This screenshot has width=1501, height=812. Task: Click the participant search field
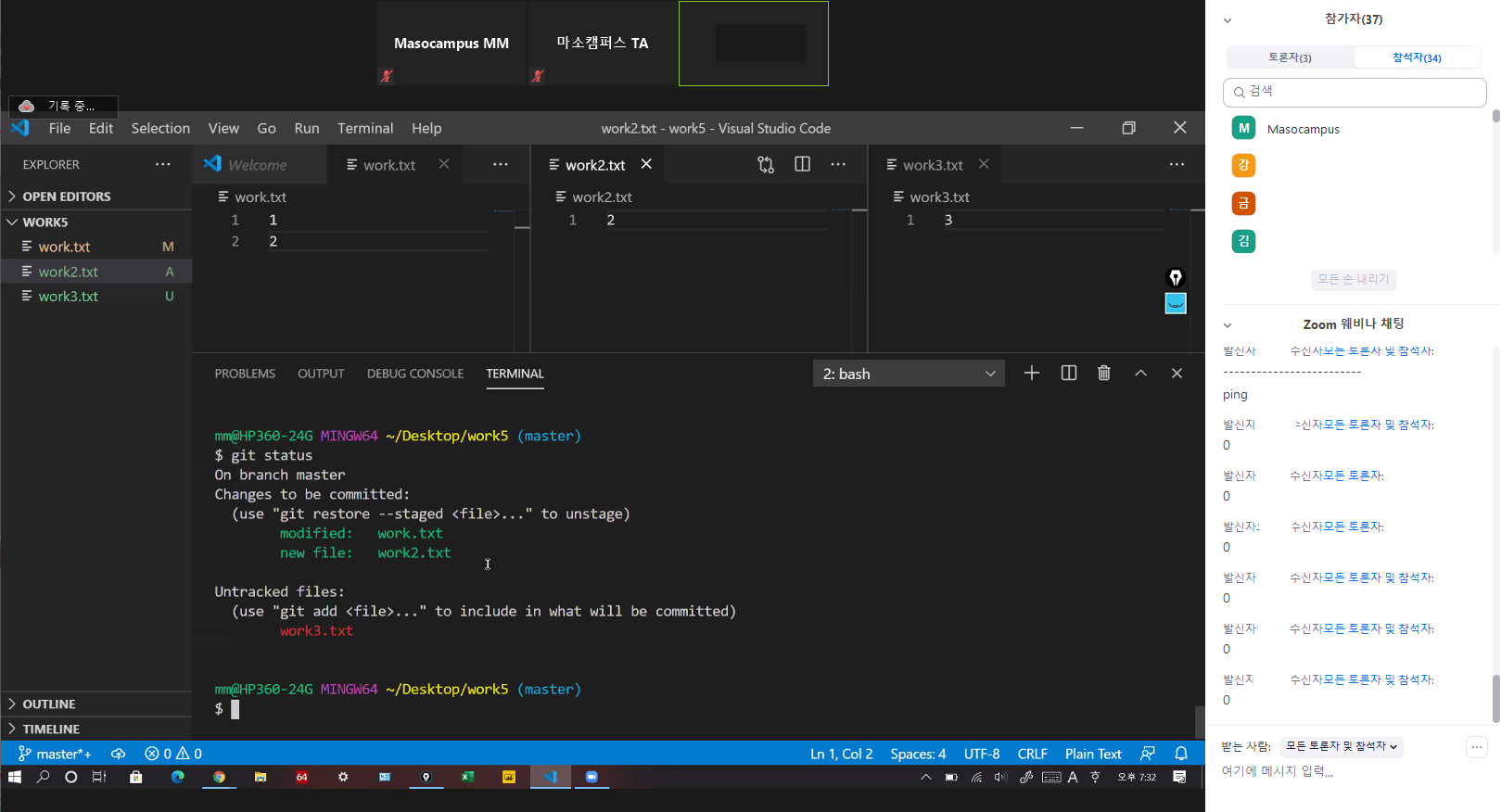[1355, 92]
